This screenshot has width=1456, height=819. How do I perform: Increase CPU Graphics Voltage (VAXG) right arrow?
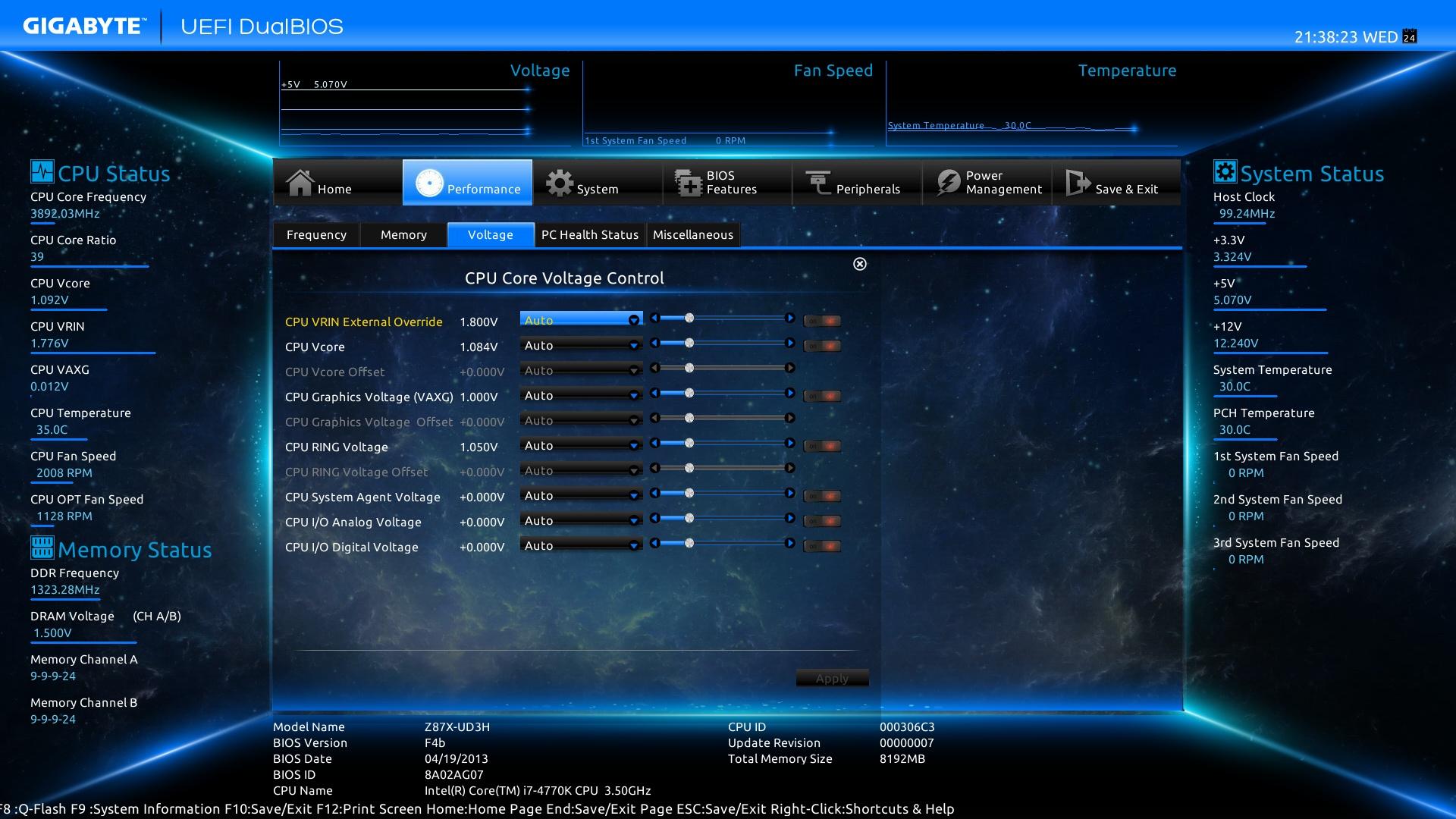[x=789, y=394]
